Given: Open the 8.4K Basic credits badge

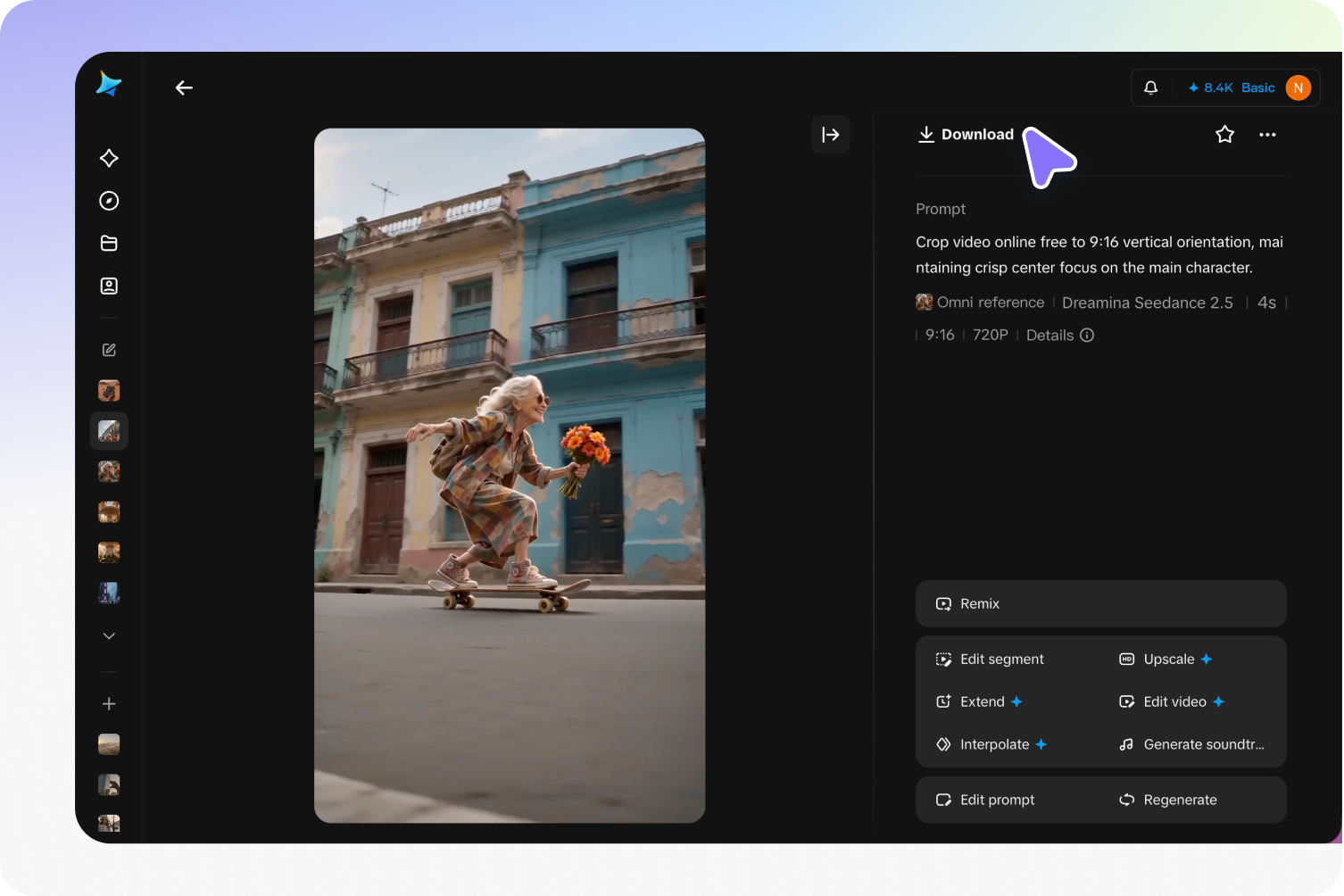Looking at the screenshot, I should (x=1231, y=87).
